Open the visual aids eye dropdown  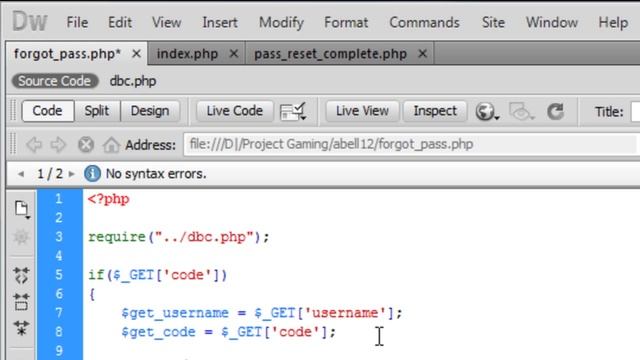521,111
